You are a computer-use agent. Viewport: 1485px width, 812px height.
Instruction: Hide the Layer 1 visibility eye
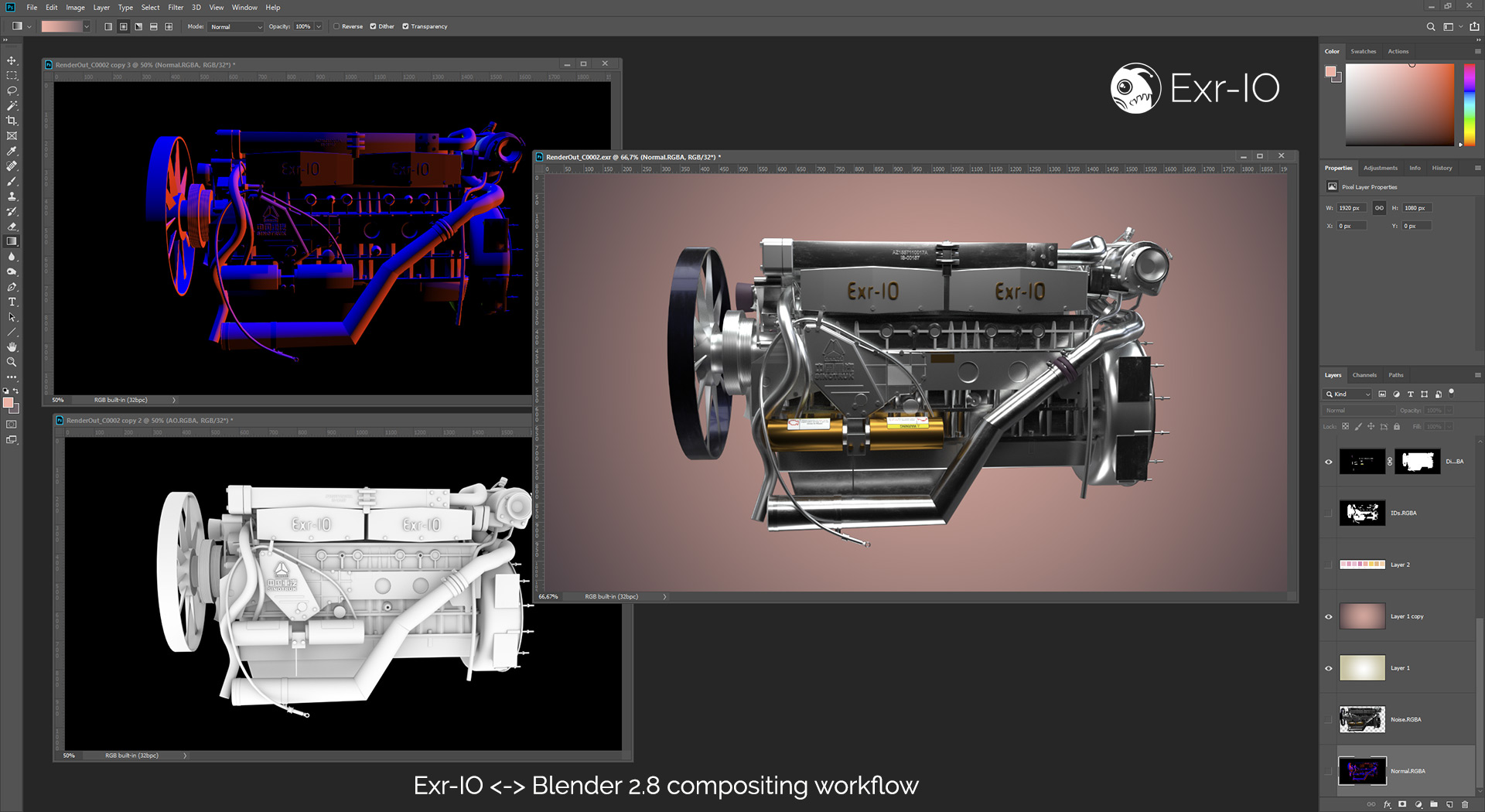pyautogui.click(x=1329, y=668)
